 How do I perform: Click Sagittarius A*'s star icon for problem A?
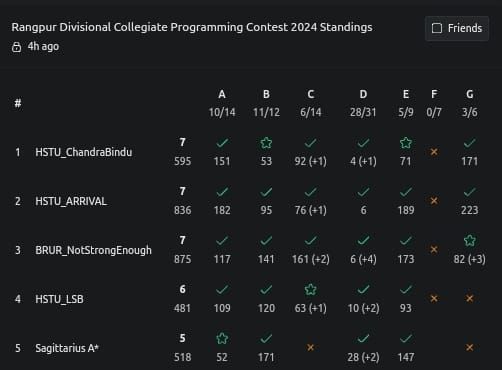pyautogui.click(x=222, y=338)
